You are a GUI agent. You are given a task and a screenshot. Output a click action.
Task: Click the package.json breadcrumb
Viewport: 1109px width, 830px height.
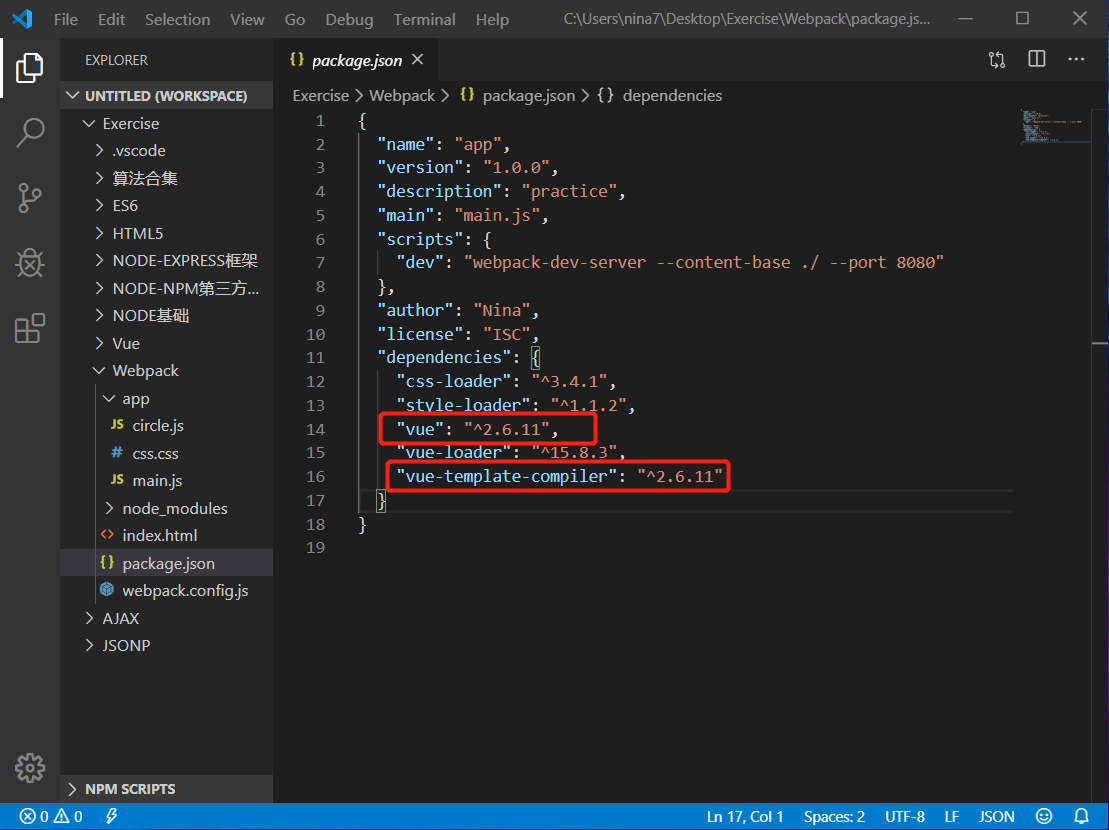point(518,95)
